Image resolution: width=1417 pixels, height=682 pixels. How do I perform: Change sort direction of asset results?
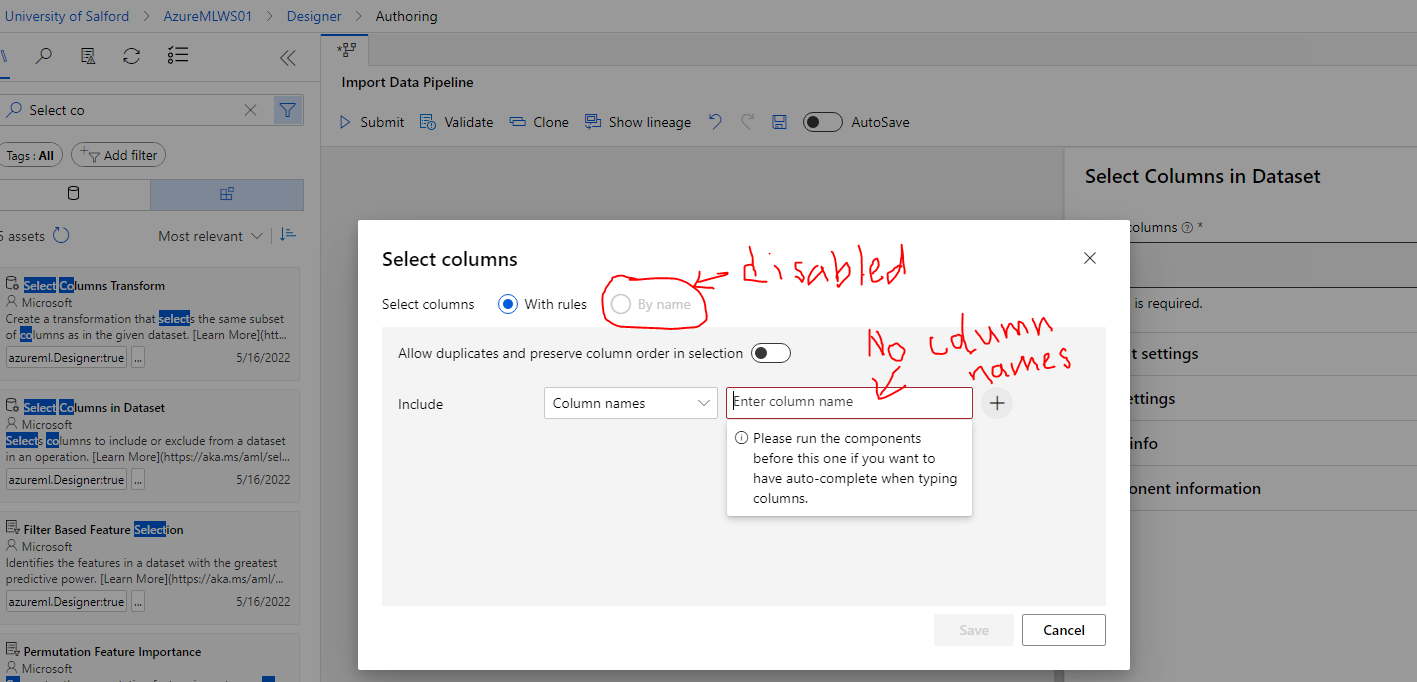click(x=288, y=235)
